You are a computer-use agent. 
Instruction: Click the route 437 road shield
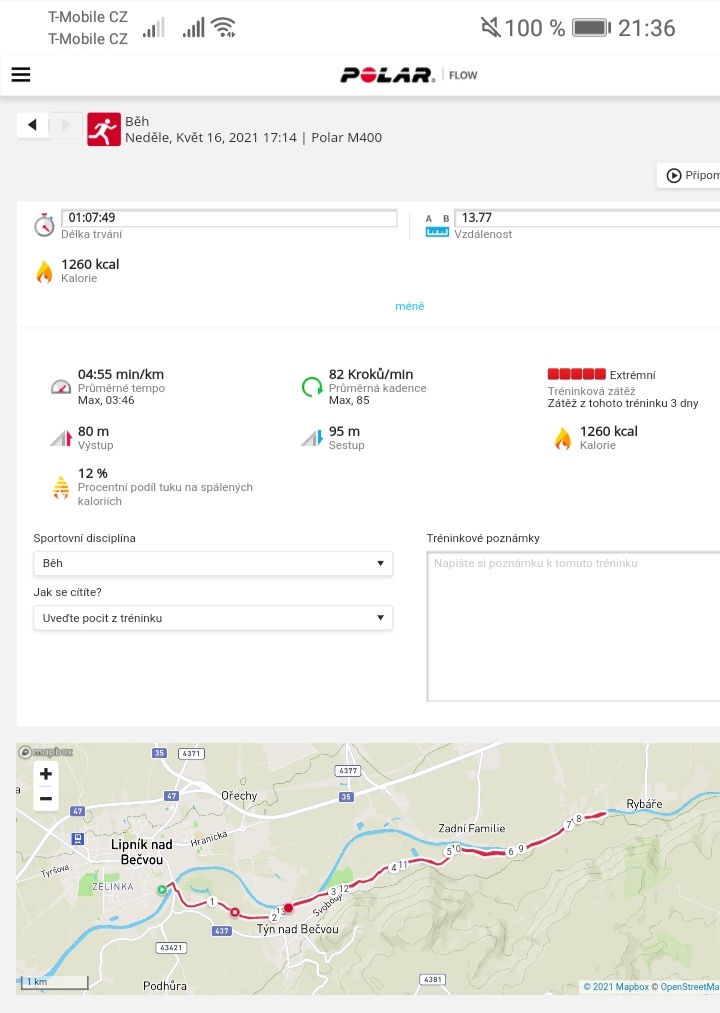click(x=222, y=931)
